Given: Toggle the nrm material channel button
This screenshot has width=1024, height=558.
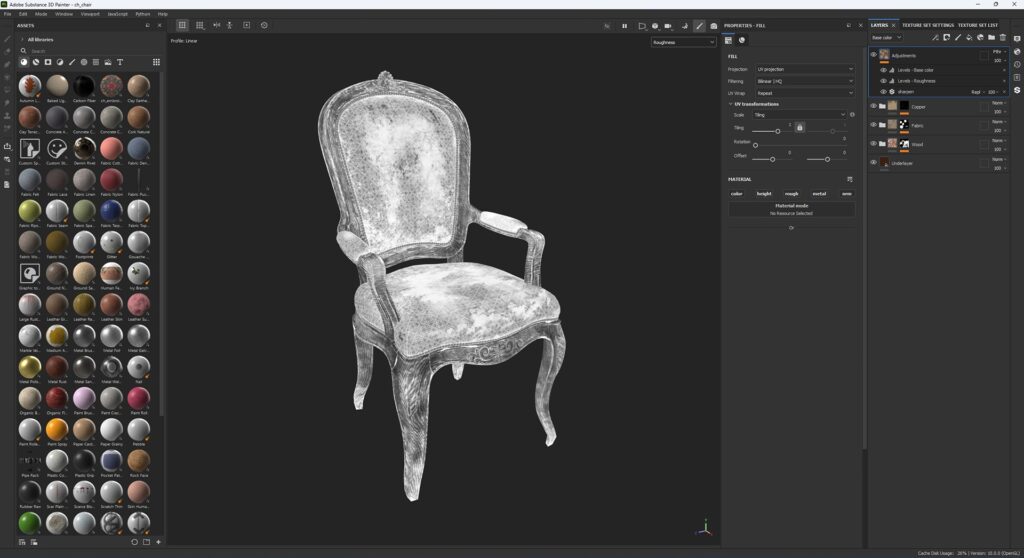Looking at the screenshot, I should [846, 194].
